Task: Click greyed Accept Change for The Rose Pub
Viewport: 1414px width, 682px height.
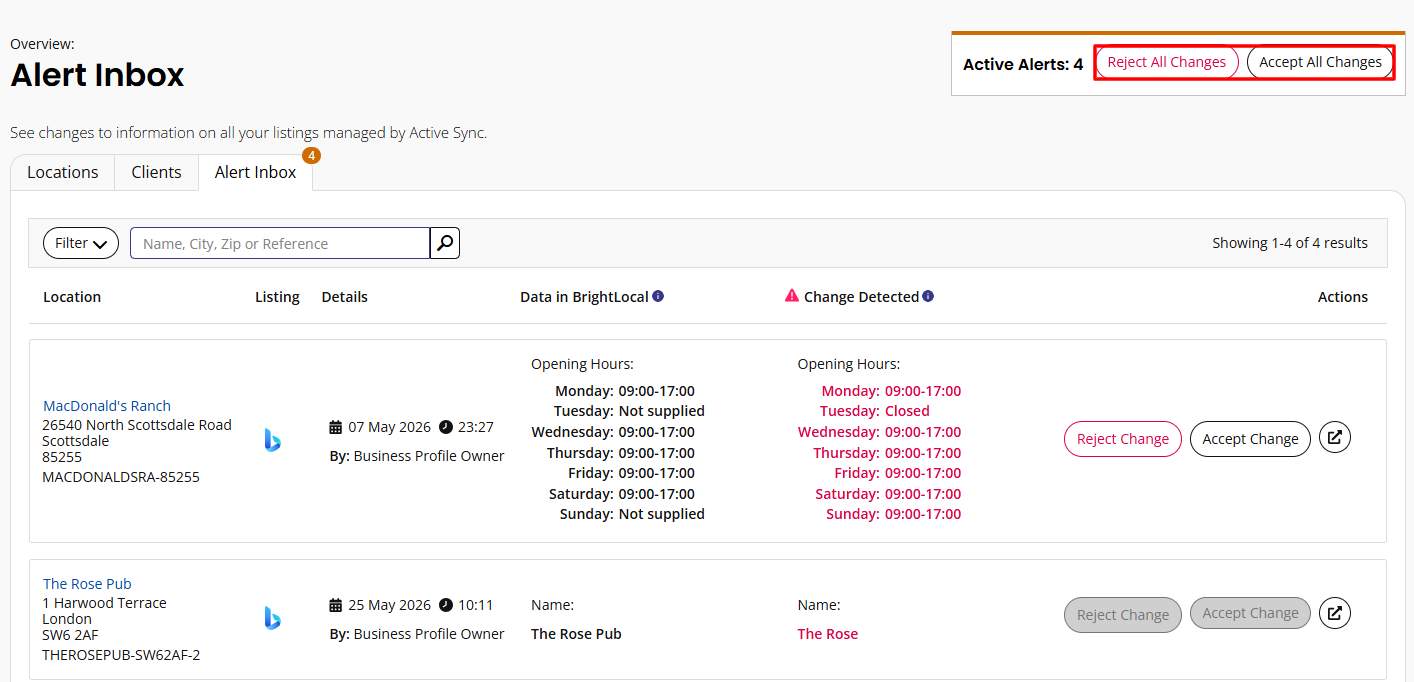Action: tap(1250, 613)
